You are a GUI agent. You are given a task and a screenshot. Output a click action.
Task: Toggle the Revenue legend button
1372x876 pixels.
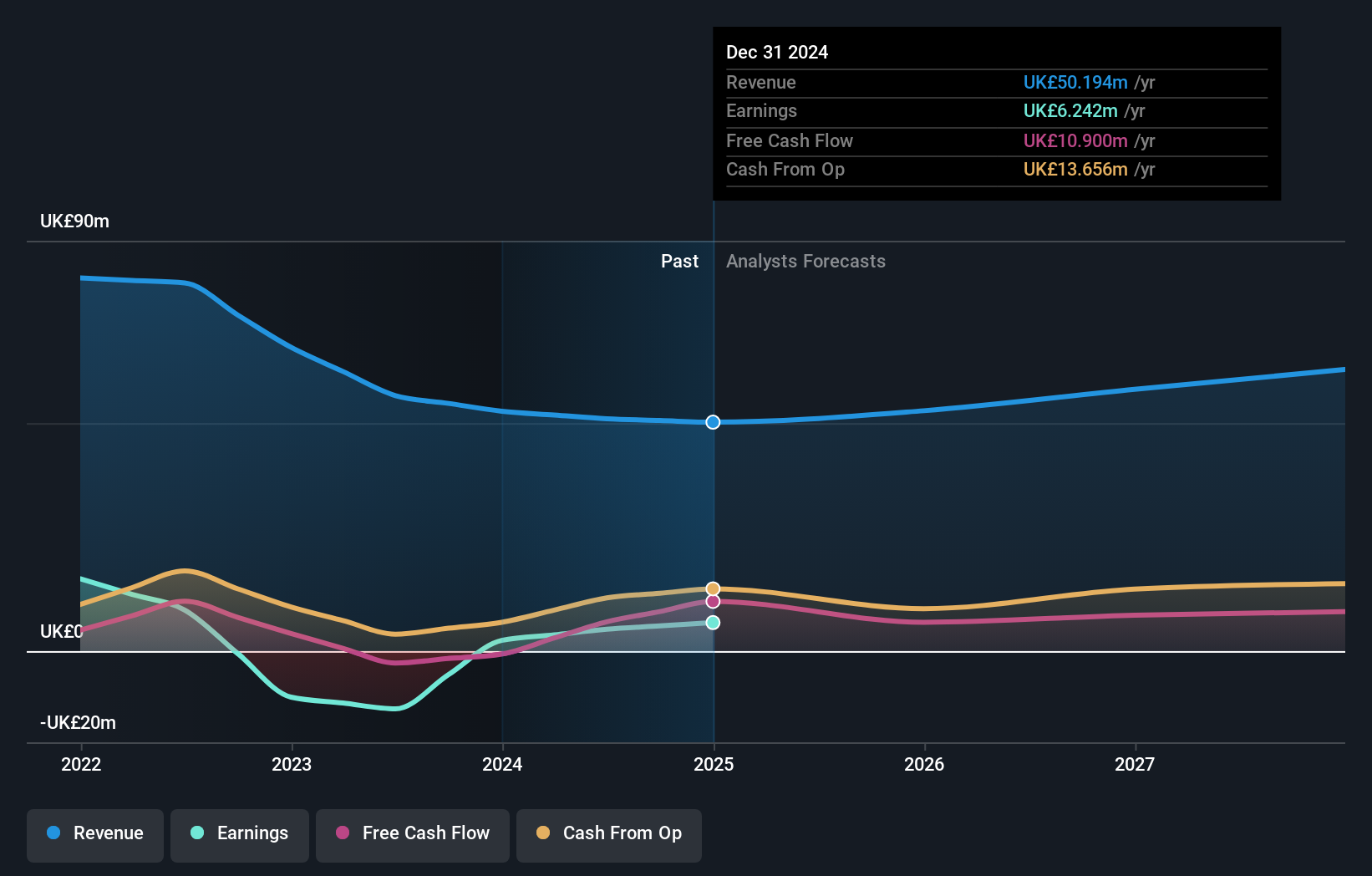click(95, 835)
